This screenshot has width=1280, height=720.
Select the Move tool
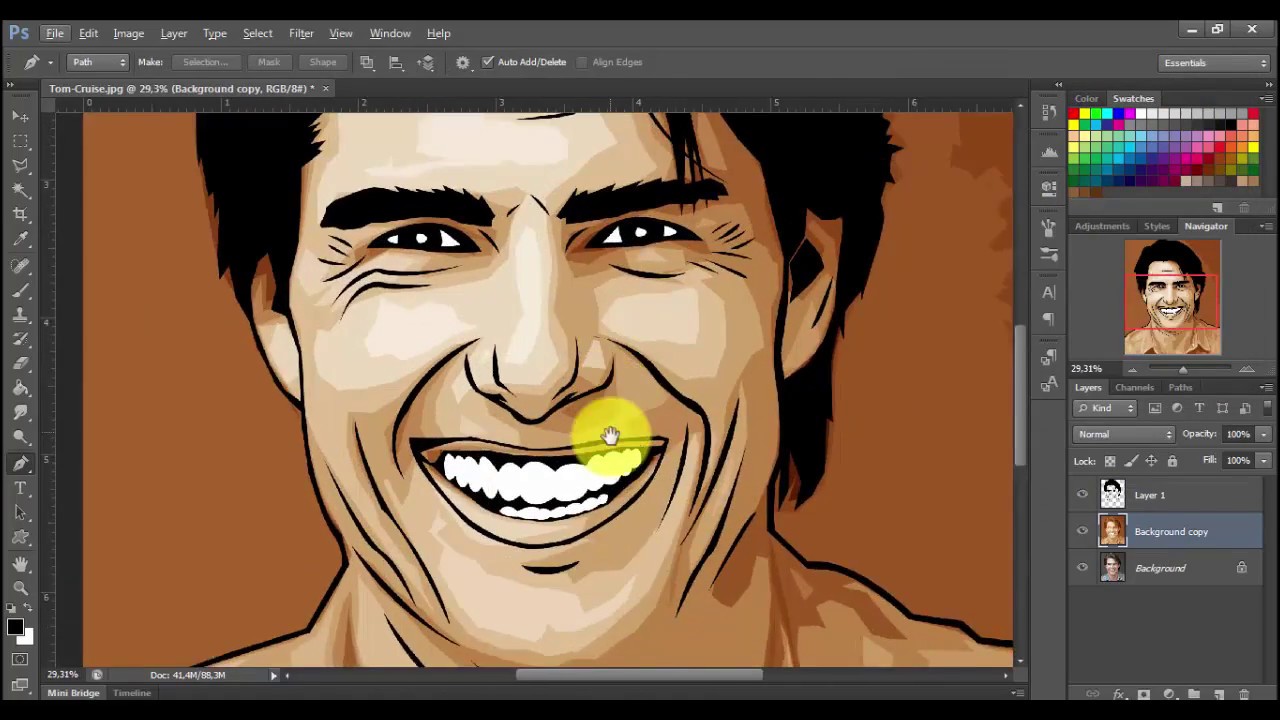coord(21,117)
